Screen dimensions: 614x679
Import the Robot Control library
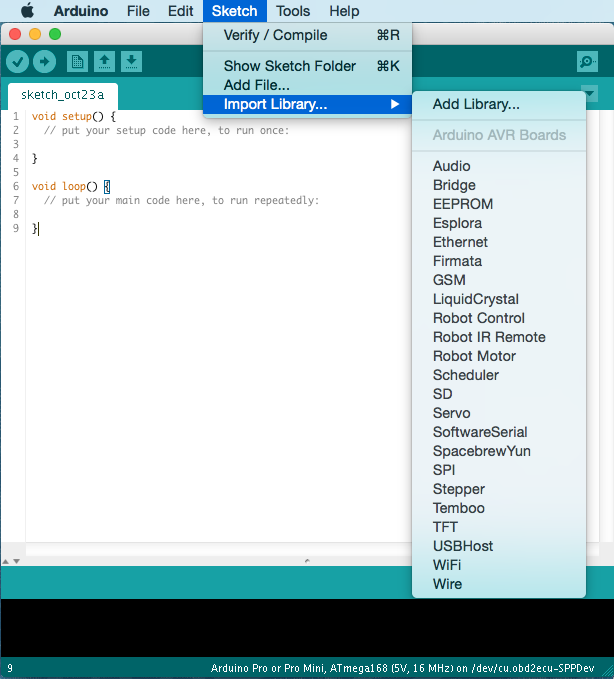click(499, 318)
